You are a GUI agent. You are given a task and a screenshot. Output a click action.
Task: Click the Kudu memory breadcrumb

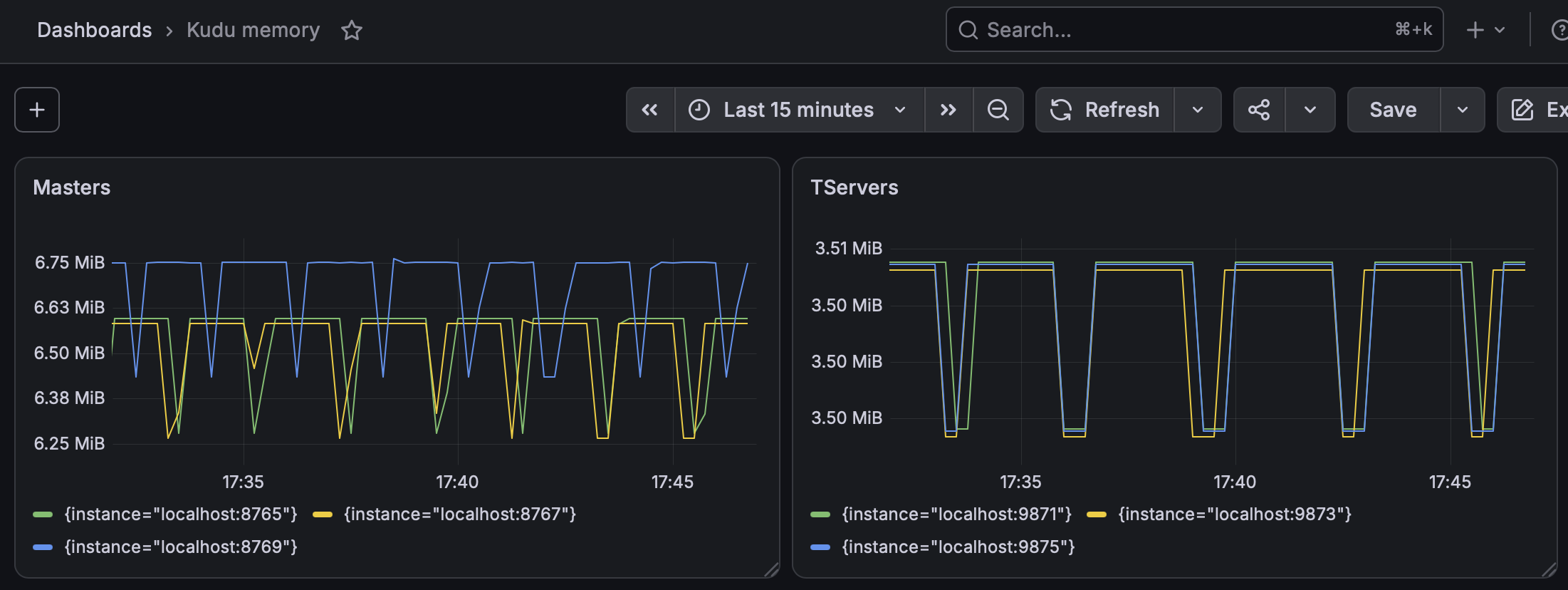click(254, 30)
